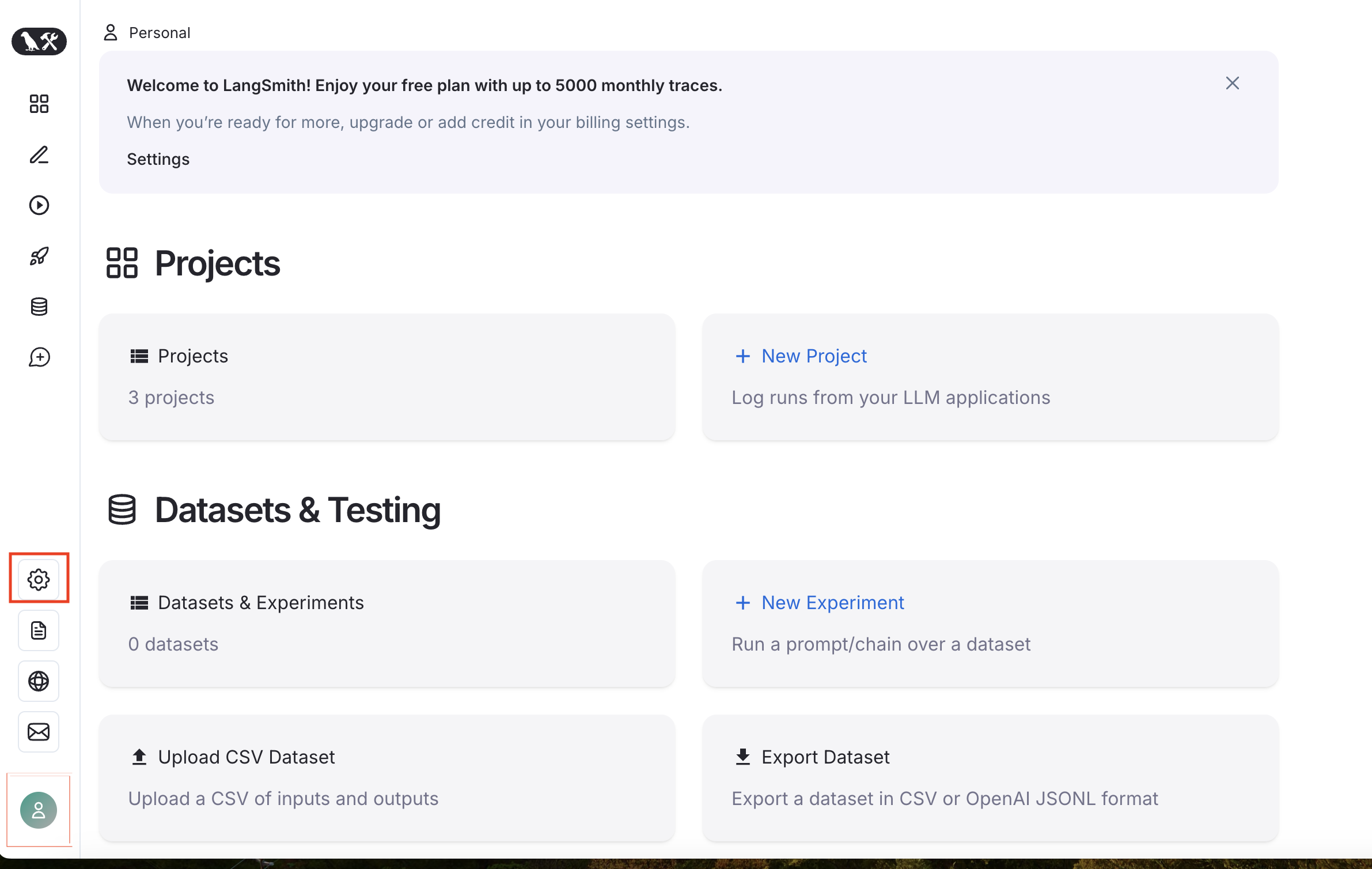Dismiss the welcome banner with X

coord(1232,84)
